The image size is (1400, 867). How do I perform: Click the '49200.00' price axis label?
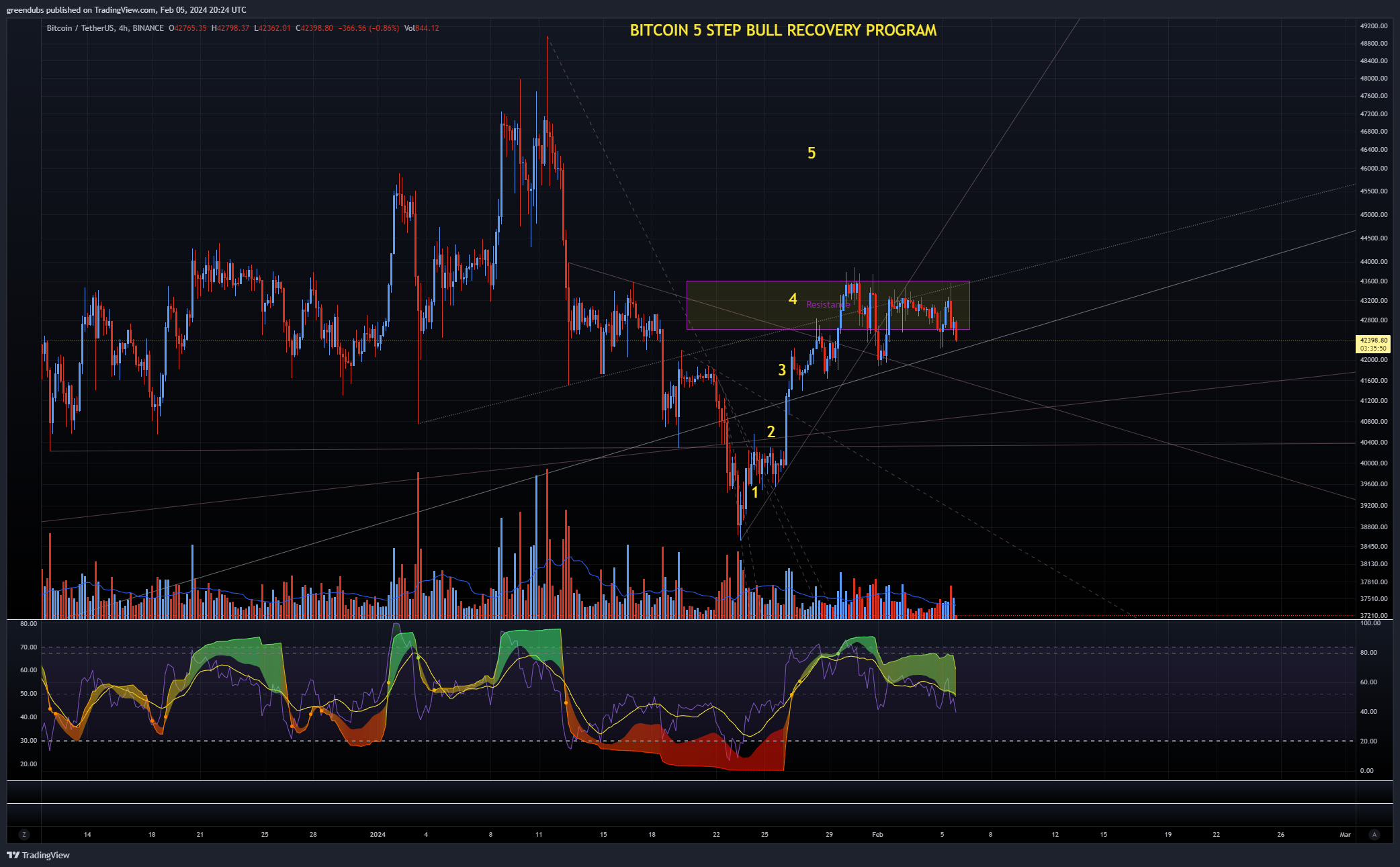1374,26
